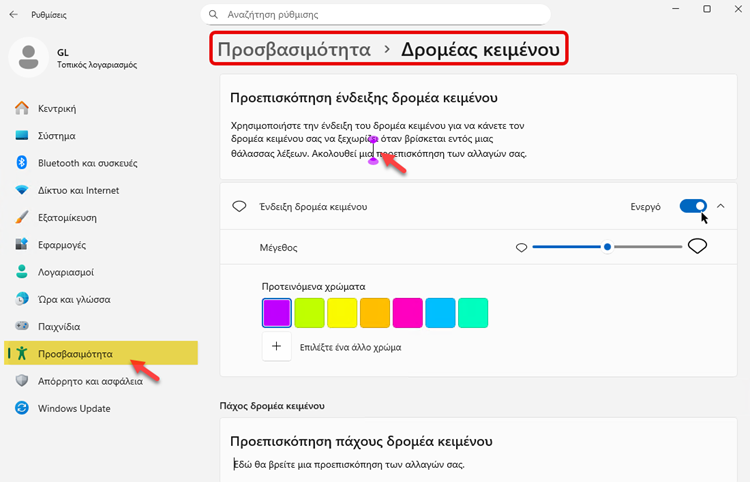Collapse the Ένδειξη δρομέα κειμένου section chevron

721,206
